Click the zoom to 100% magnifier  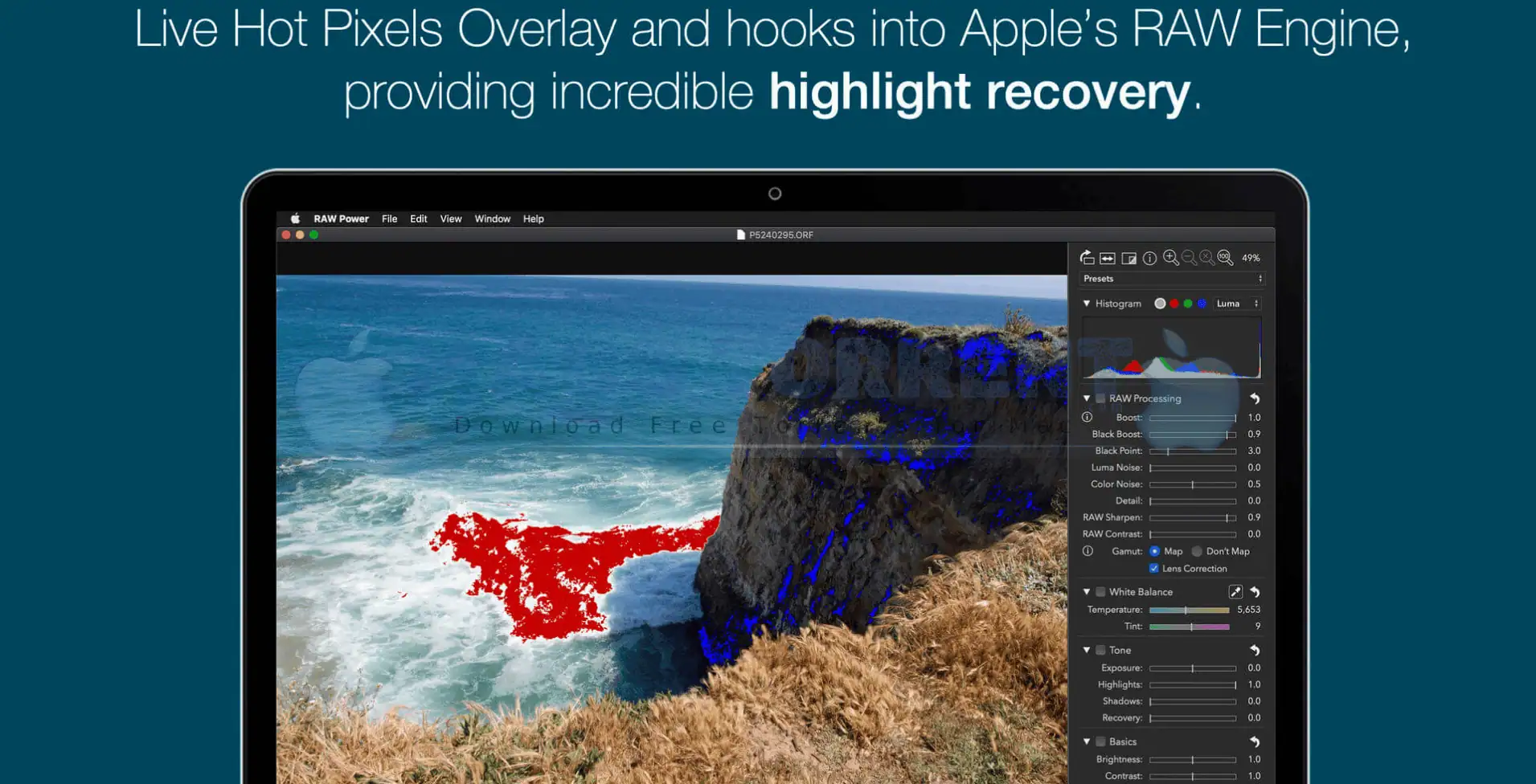tap(1225, 258)
